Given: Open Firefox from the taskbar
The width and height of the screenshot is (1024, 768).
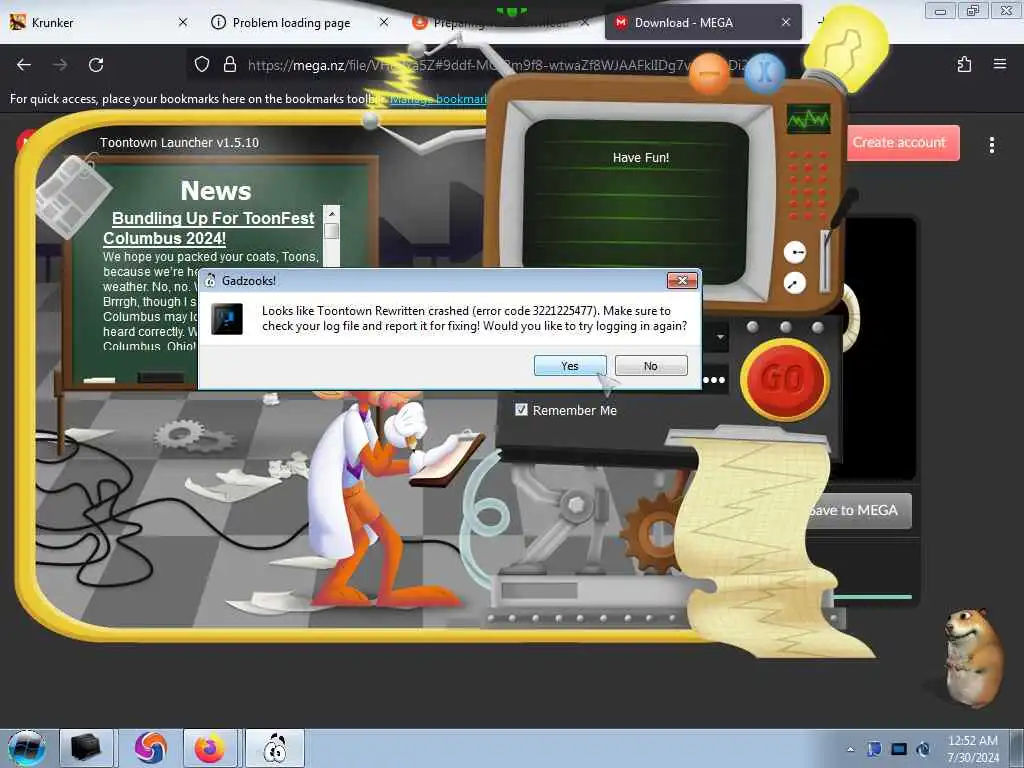Looking at the screenshot, I should [x=209, y=748].
